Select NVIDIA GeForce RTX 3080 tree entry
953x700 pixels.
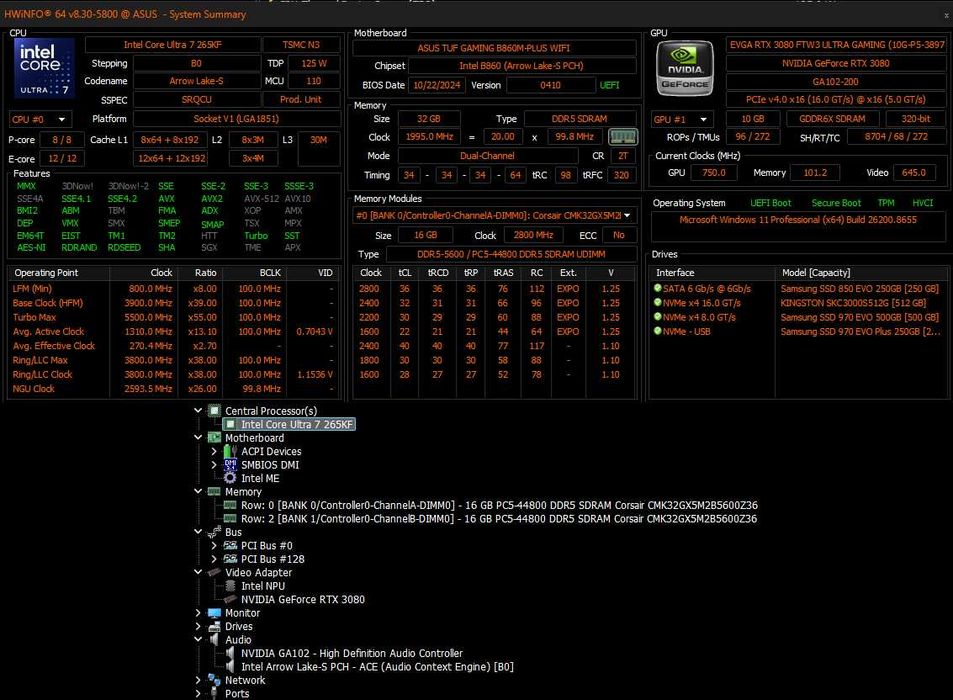303,599
